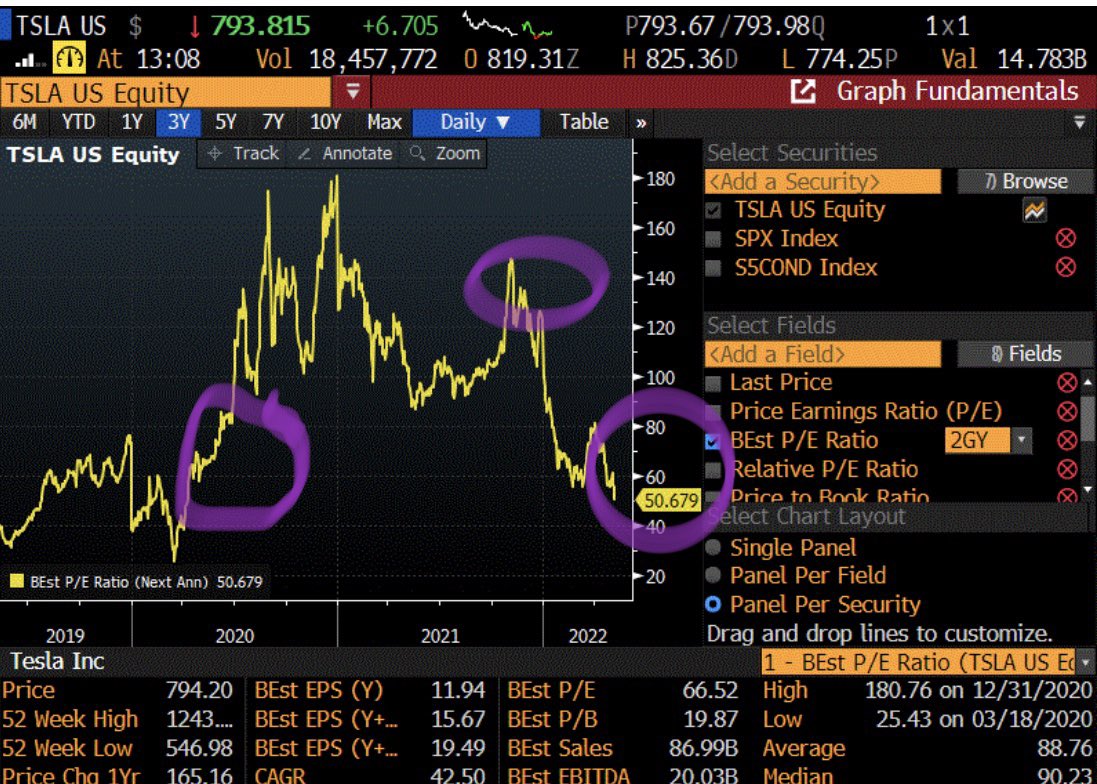Screen dimensions: 1097x784
Task: Remove Last Price field
Action: coord(1067,383)
